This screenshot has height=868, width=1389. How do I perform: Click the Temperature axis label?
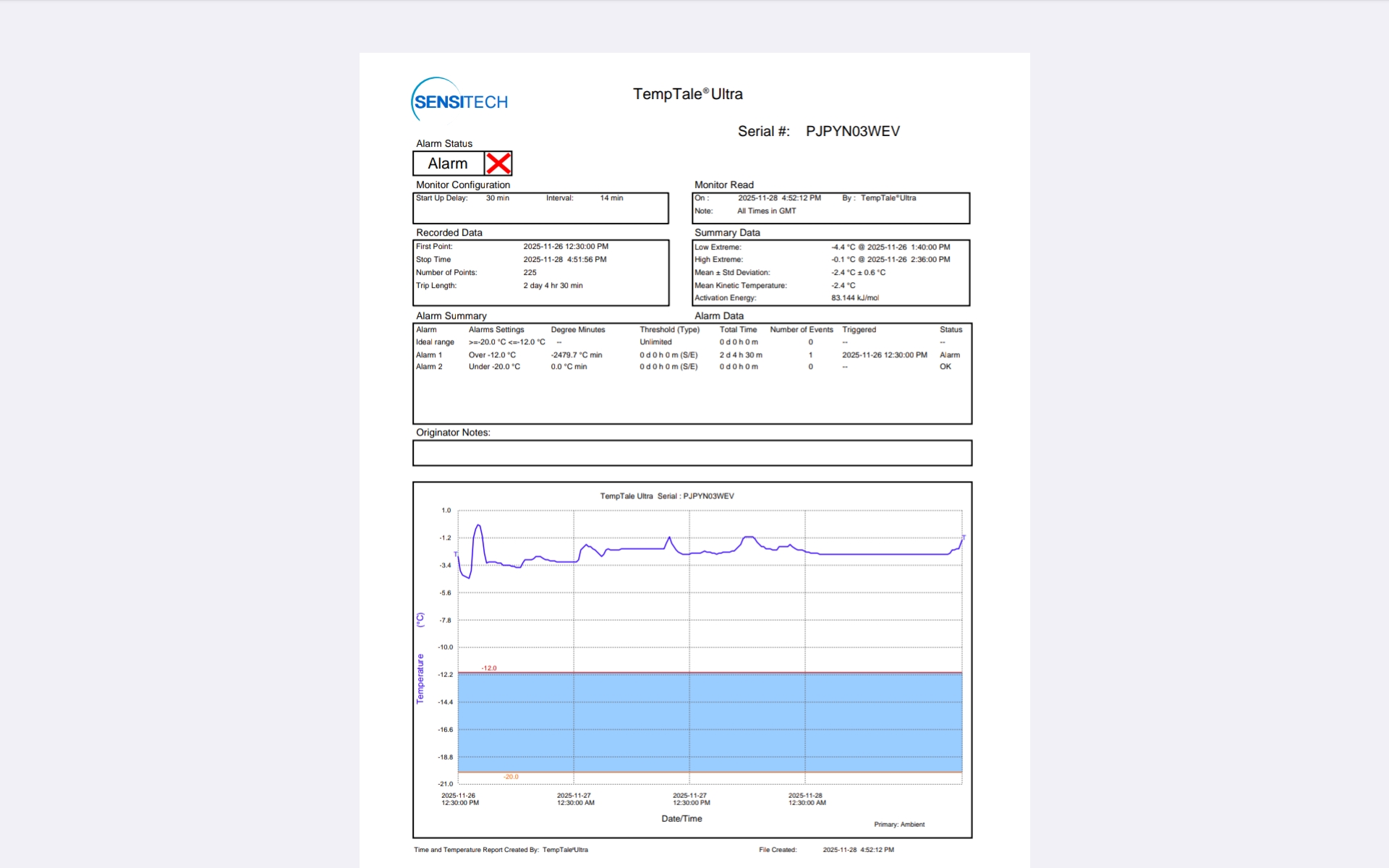pyautogui.click(x=420, y=678)
